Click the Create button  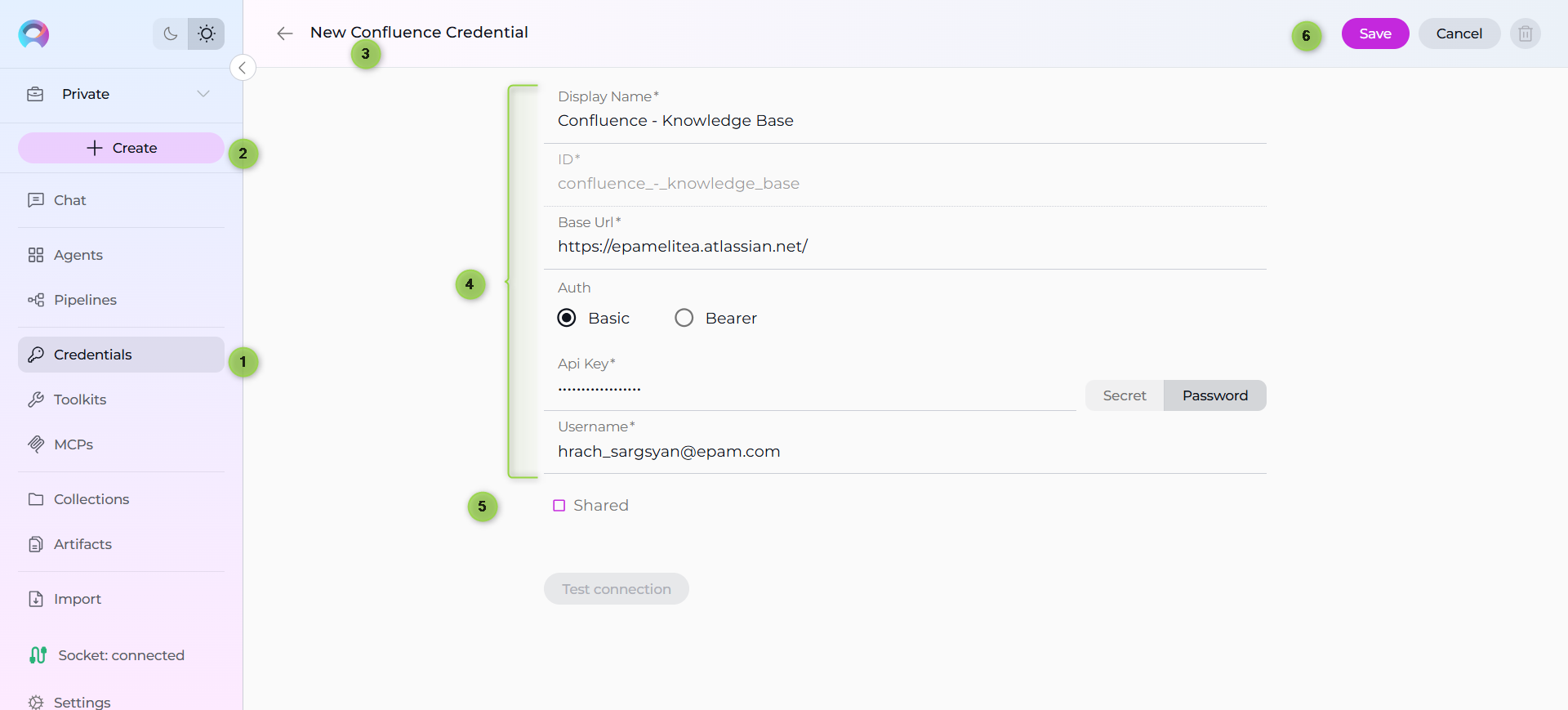click(x=121, y=148)
